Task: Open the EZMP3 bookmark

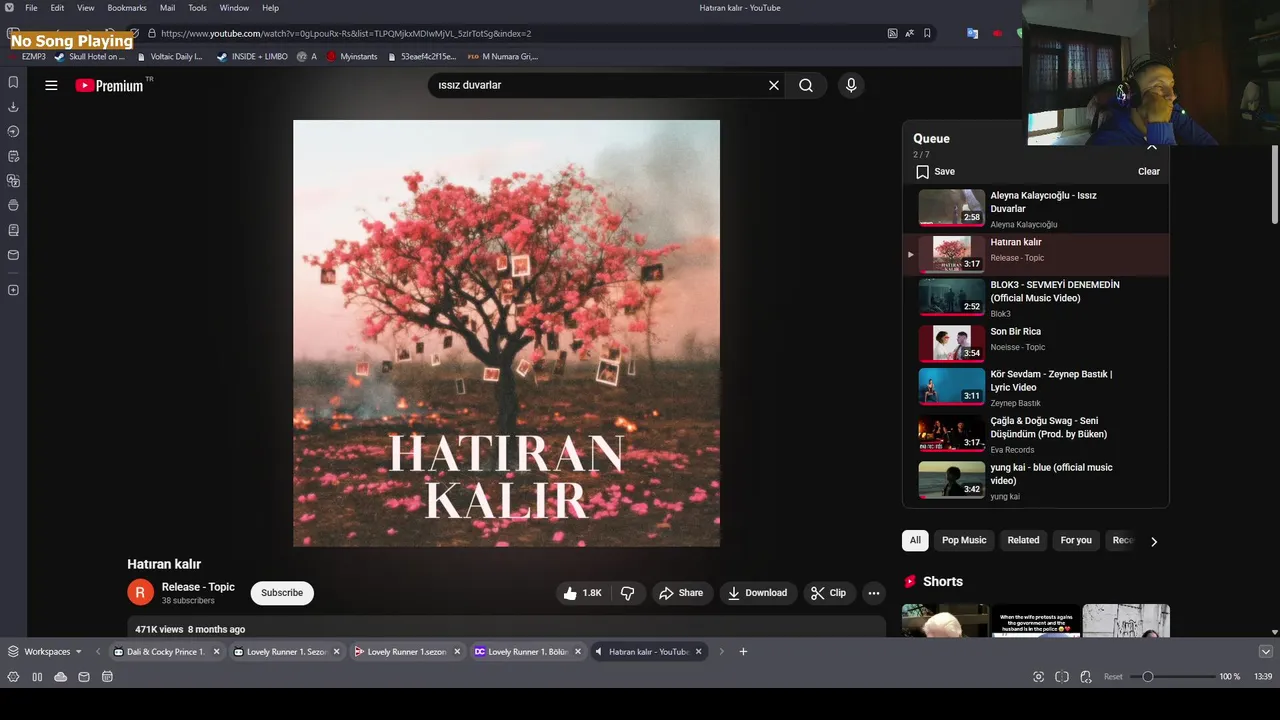Action: (x=28, y=57)
